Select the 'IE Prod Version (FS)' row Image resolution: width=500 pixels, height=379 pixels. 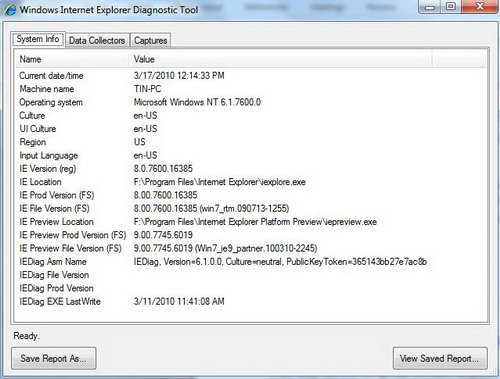[57, 195]
